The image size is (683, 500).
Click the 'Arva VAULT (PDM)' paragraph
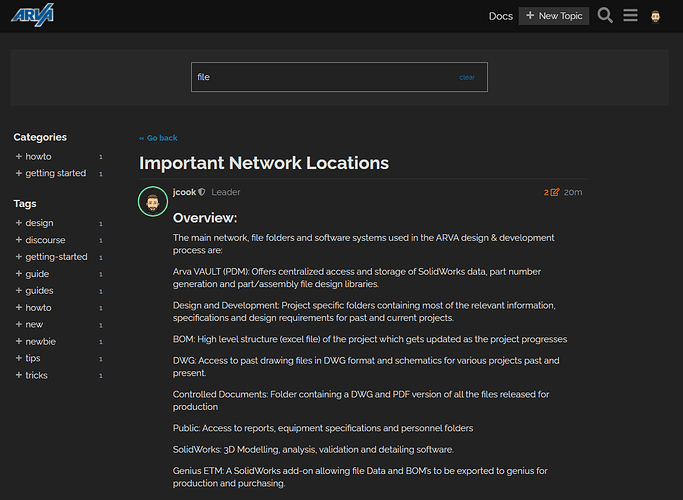click(357, 278)
